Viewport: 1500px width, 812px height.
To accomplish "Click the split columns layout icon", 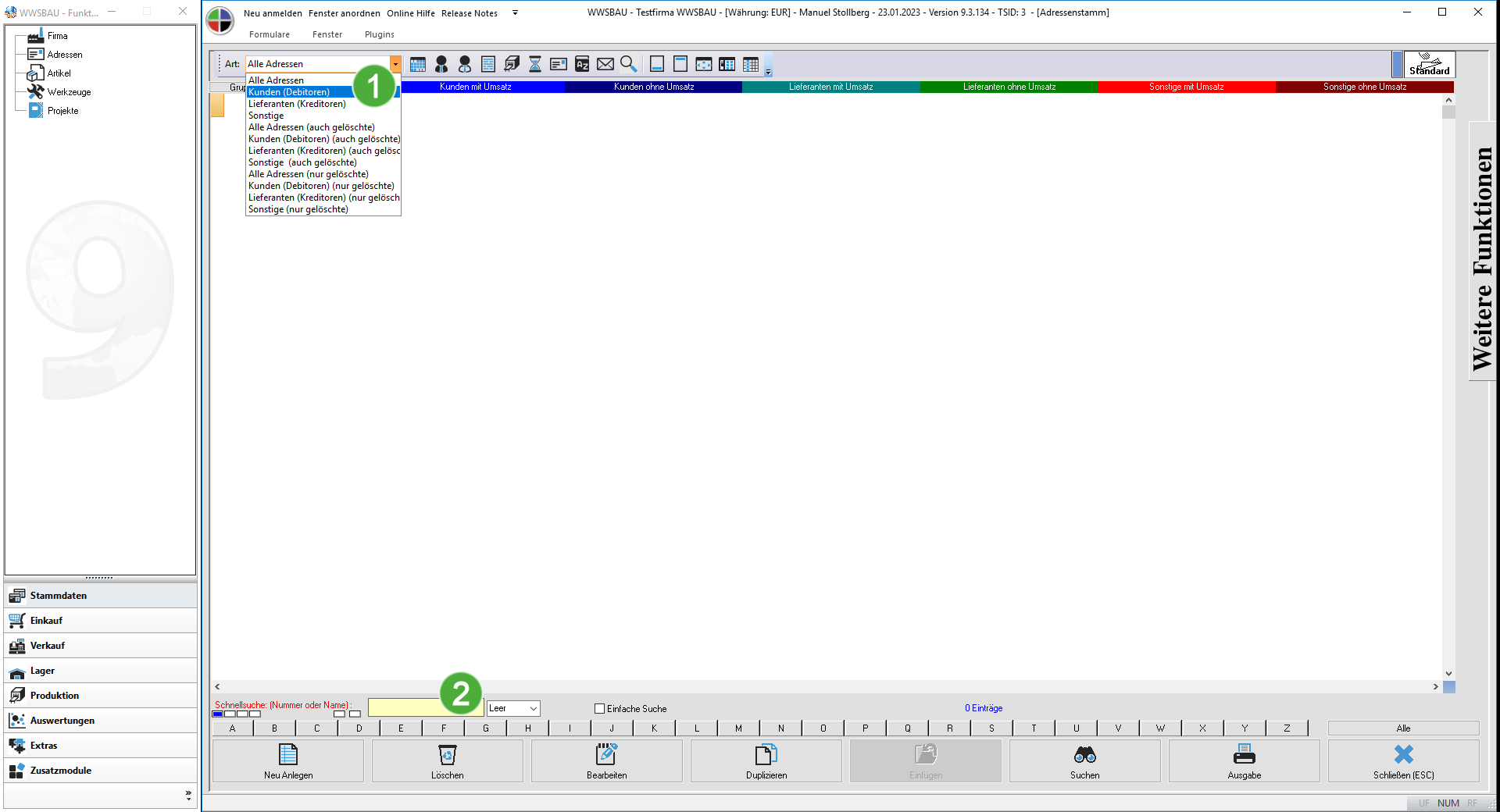I will (x=727, y=64).
